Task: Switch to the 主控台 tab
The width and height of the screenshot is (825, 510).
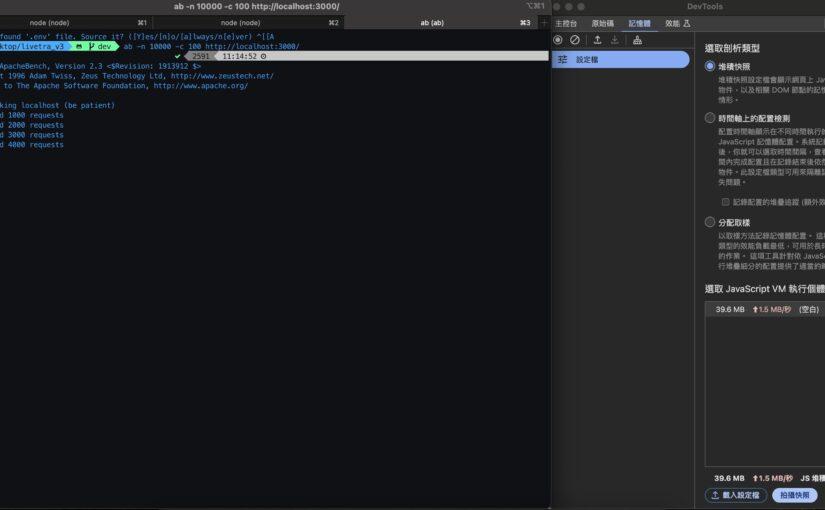Action: (566, 22)
